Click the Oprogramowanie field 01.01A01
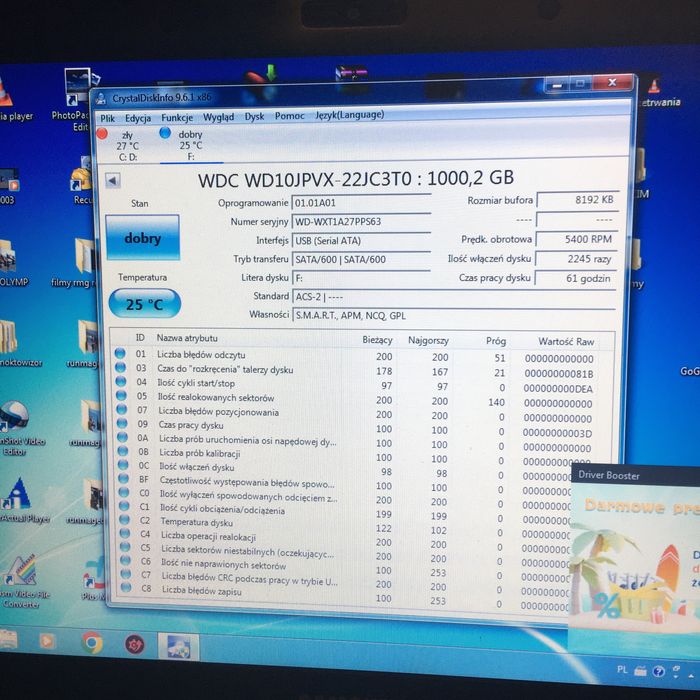The width and height of the screenshot is (700, 700). coord(361,203)
